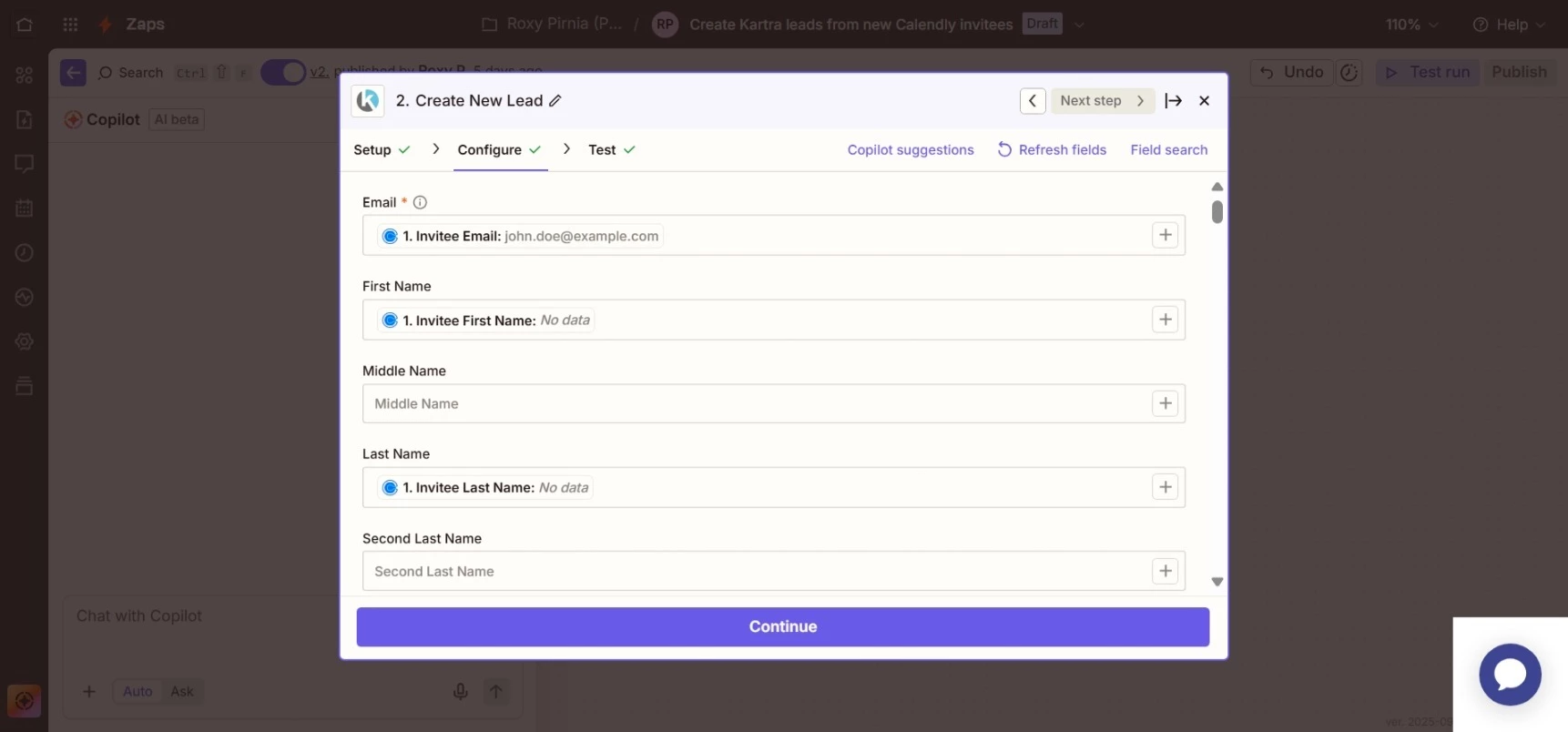Image resolution: width=1568 pixels, height=732 pixels.
Task: Click the Copilot microphone icon
Action: 461,691
